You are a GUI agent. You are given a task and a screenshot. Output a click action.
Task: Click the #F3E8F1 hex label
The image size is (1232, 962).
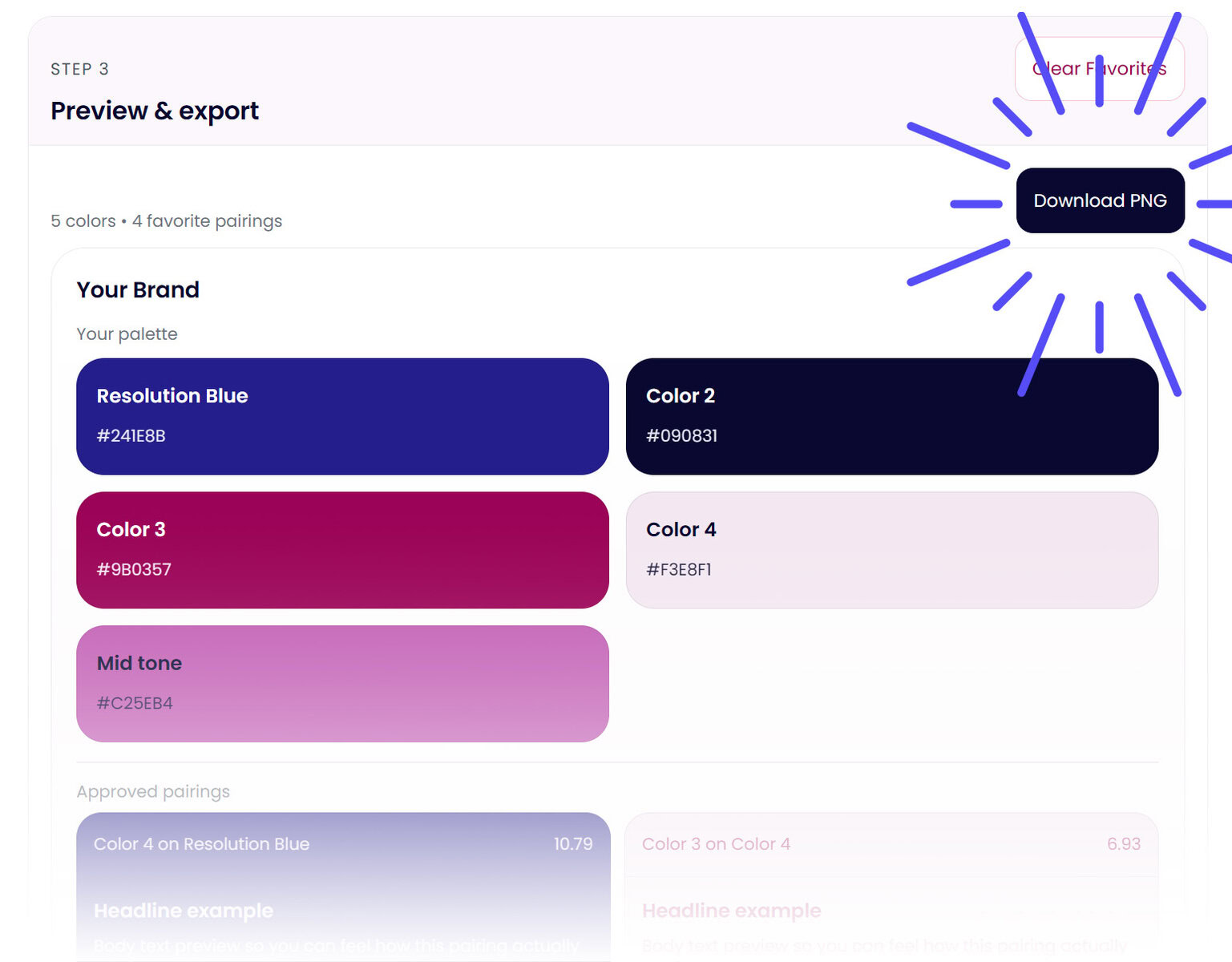click(x=678, y=570)
